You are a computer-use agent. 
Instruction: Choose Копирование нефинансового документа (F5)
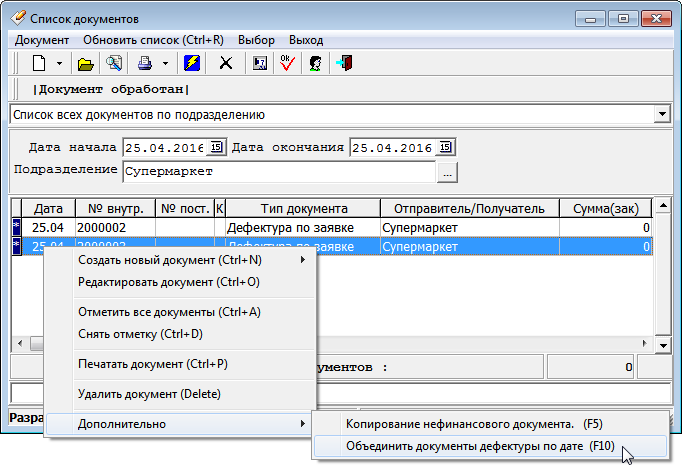pyautogui.click(x=490, y=424)
